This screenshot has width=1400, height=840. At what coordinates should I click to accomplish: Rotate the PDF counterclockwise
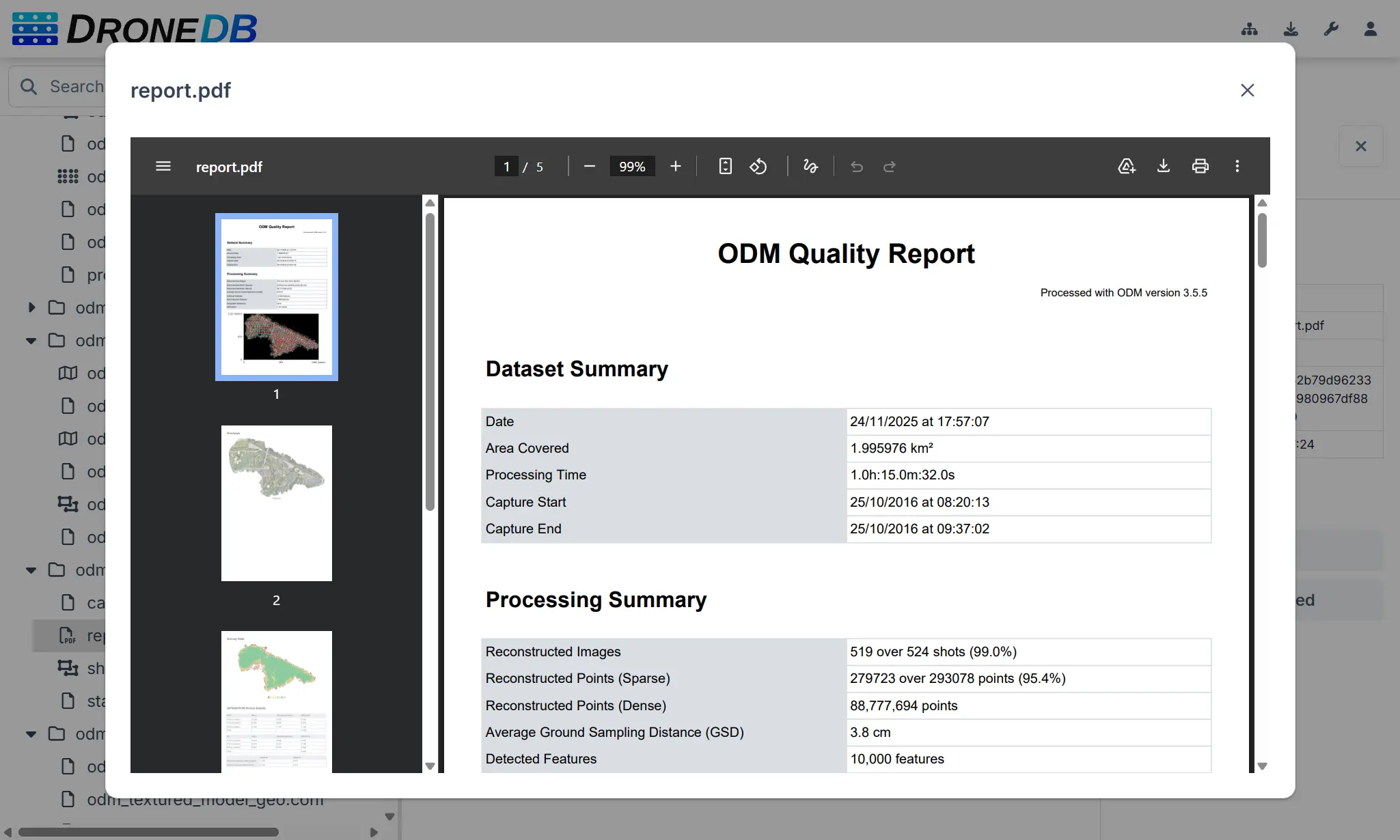point(758,167)
